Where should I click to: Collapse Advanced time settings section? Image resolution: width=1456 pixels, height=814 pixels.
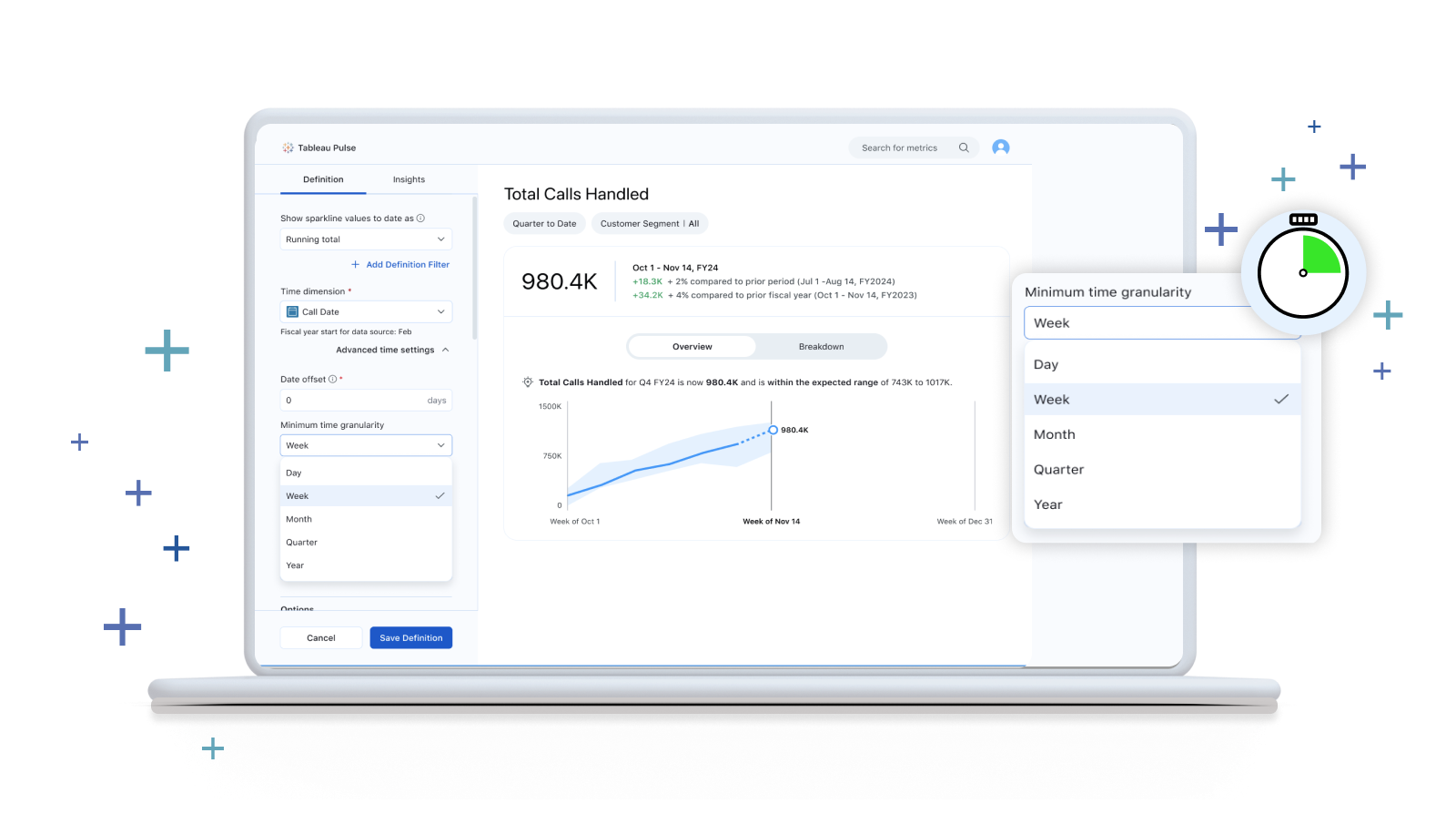point(392,350)
